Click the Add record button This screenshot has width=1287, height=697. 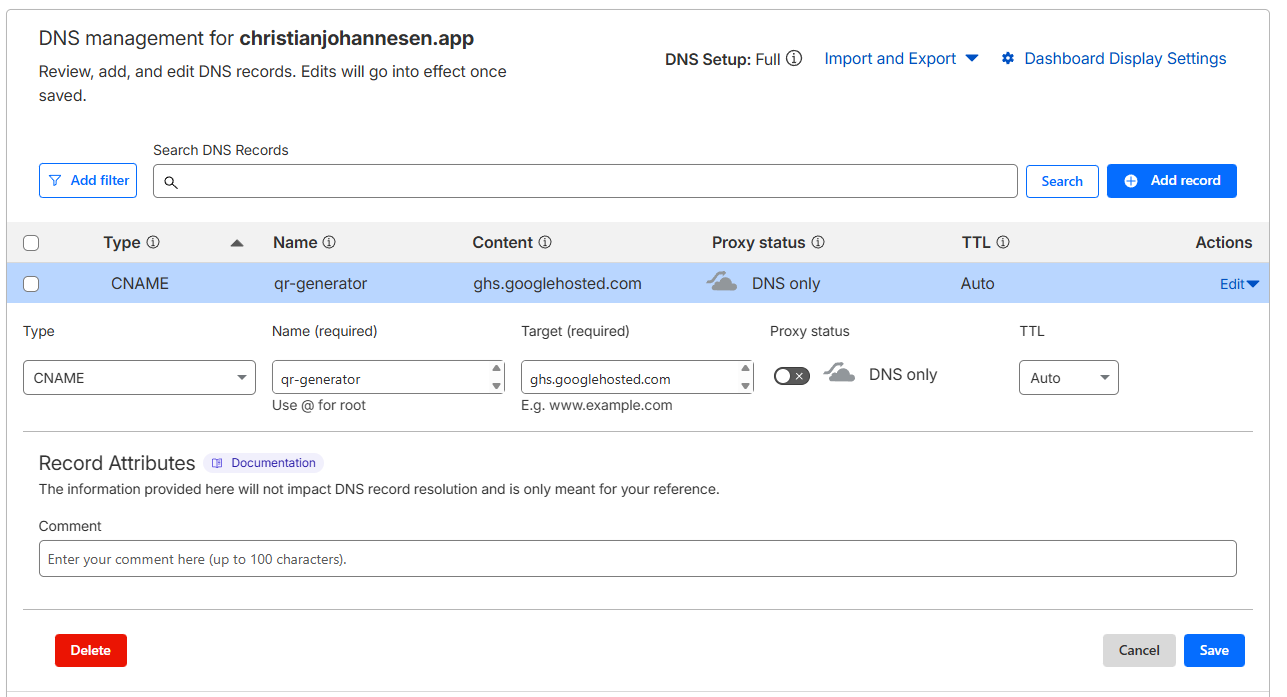pos(1171,181)
